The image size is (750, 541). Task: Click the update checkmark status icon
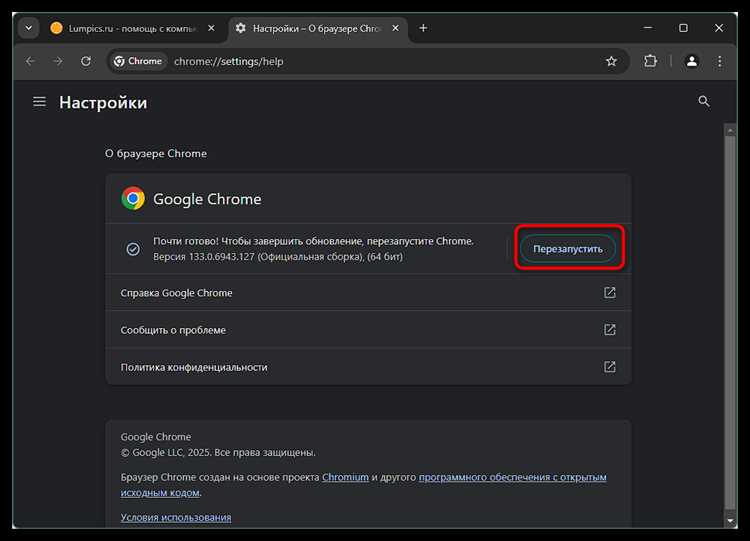coord(133,249)
